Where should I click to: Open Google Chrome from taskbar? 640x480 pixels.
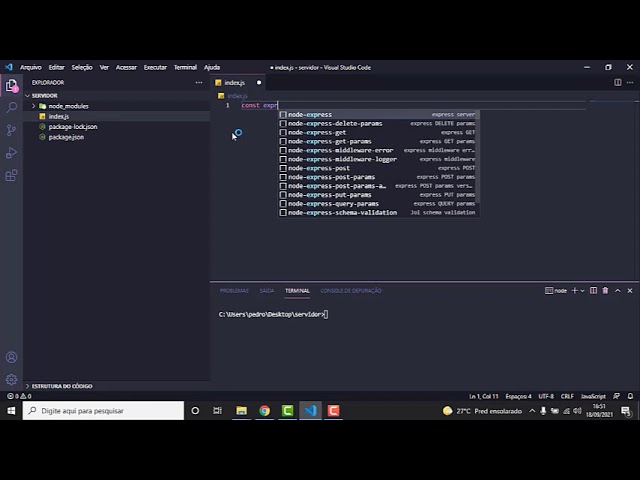[264, 411]
